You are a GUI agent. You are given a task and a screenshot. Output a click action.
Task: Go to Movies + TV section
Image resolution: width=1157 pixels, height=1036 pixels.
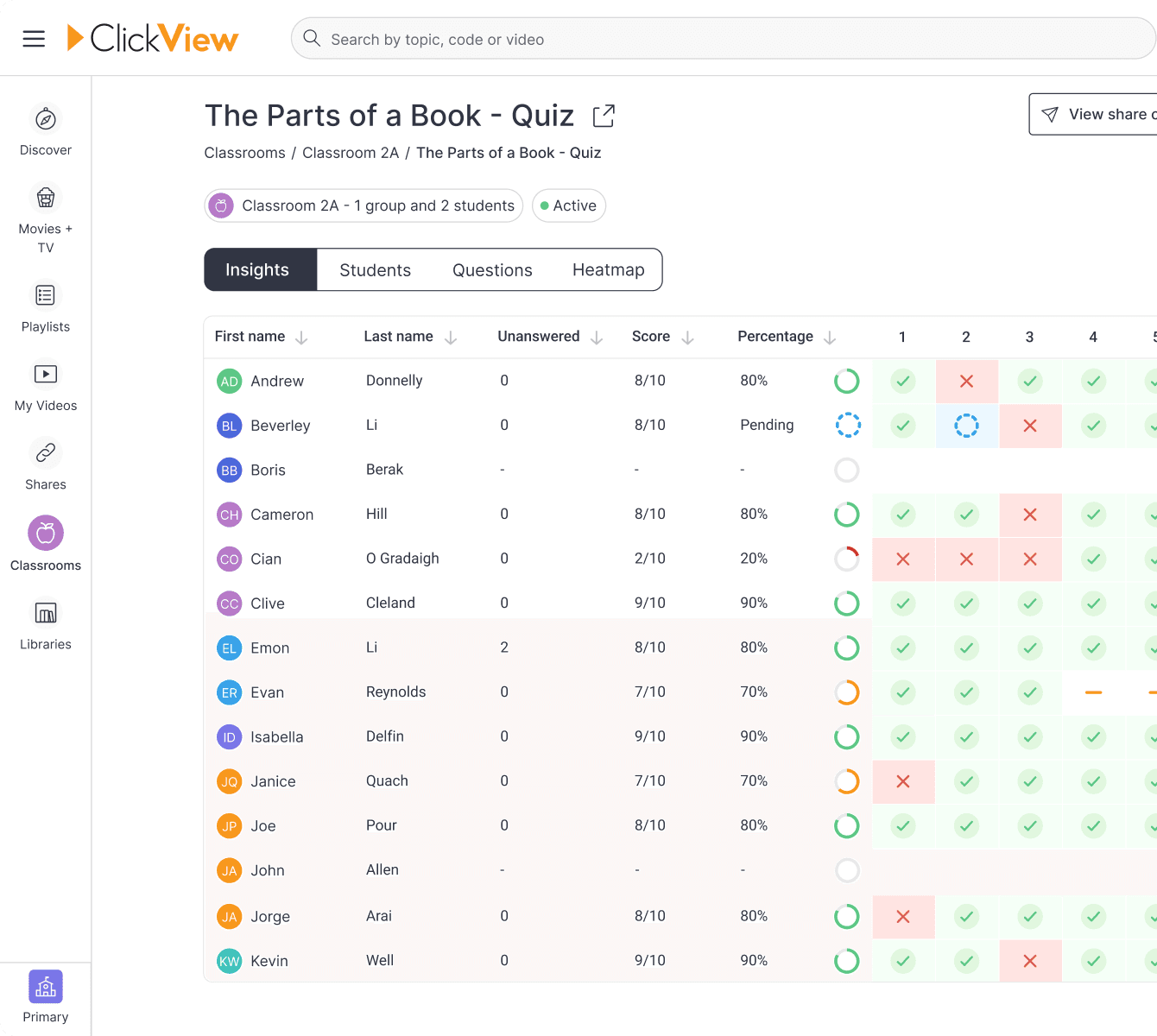point(46,199)
